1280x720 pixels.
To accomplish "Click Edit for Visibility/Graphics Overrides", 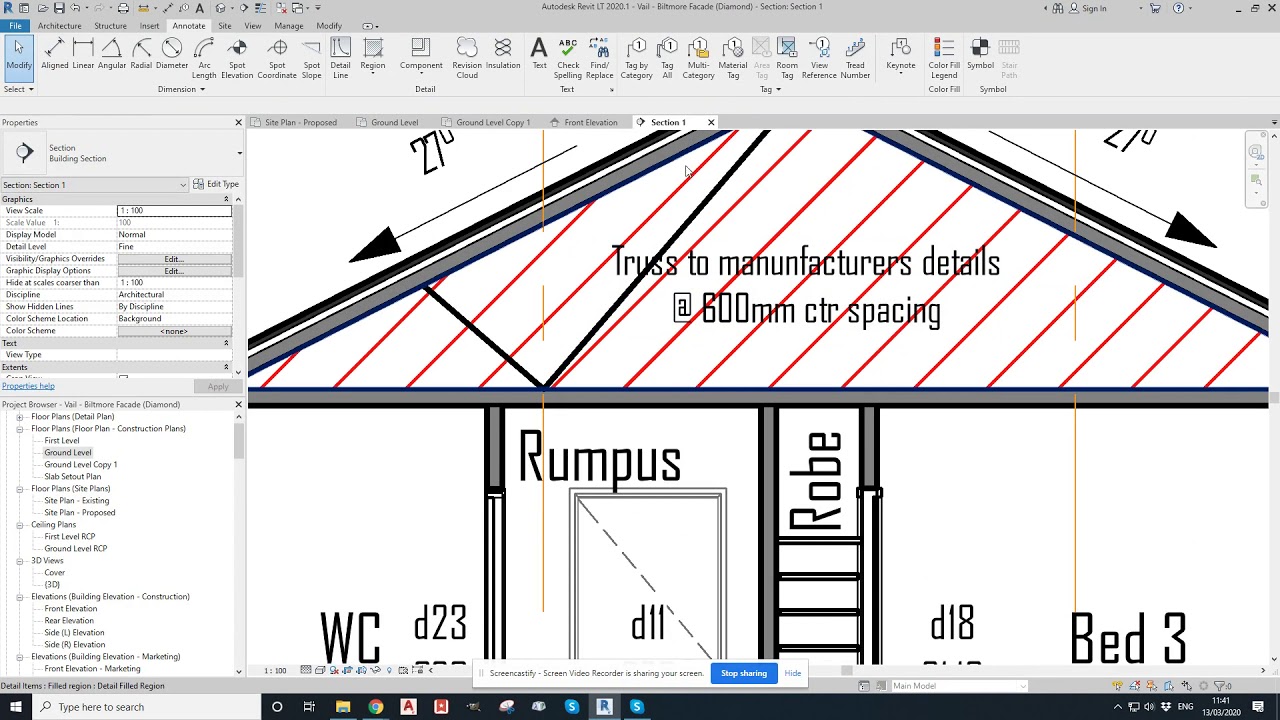I will (174, 259).
